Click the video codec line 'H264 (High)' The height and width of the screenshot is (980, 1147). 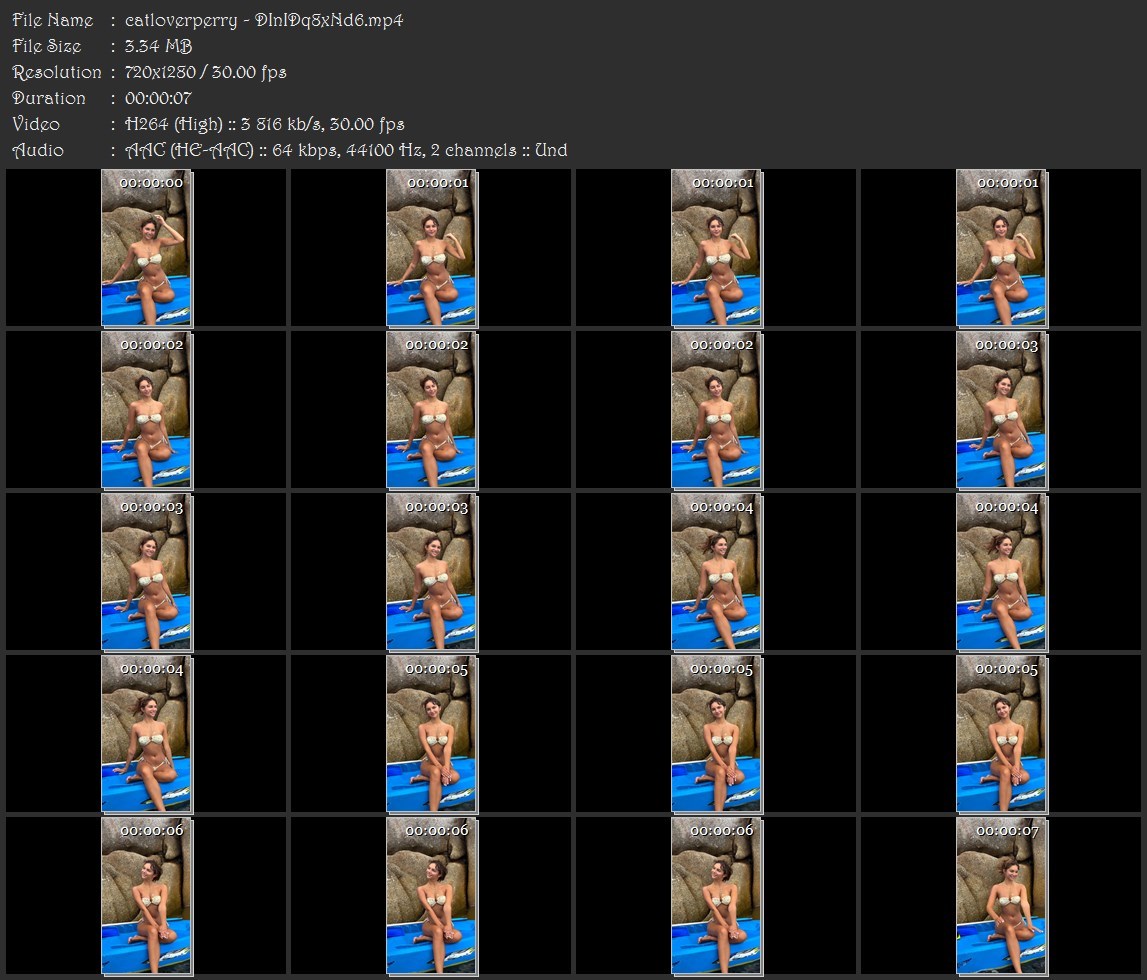173,124
